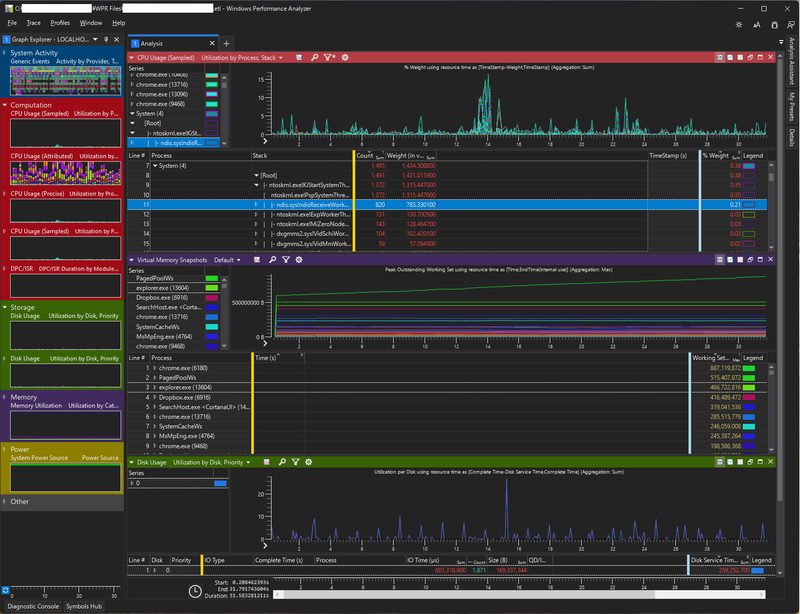Toggle graph and table view in CPU panel
This screenshot has width=800, height=614.
pos(719,58)
